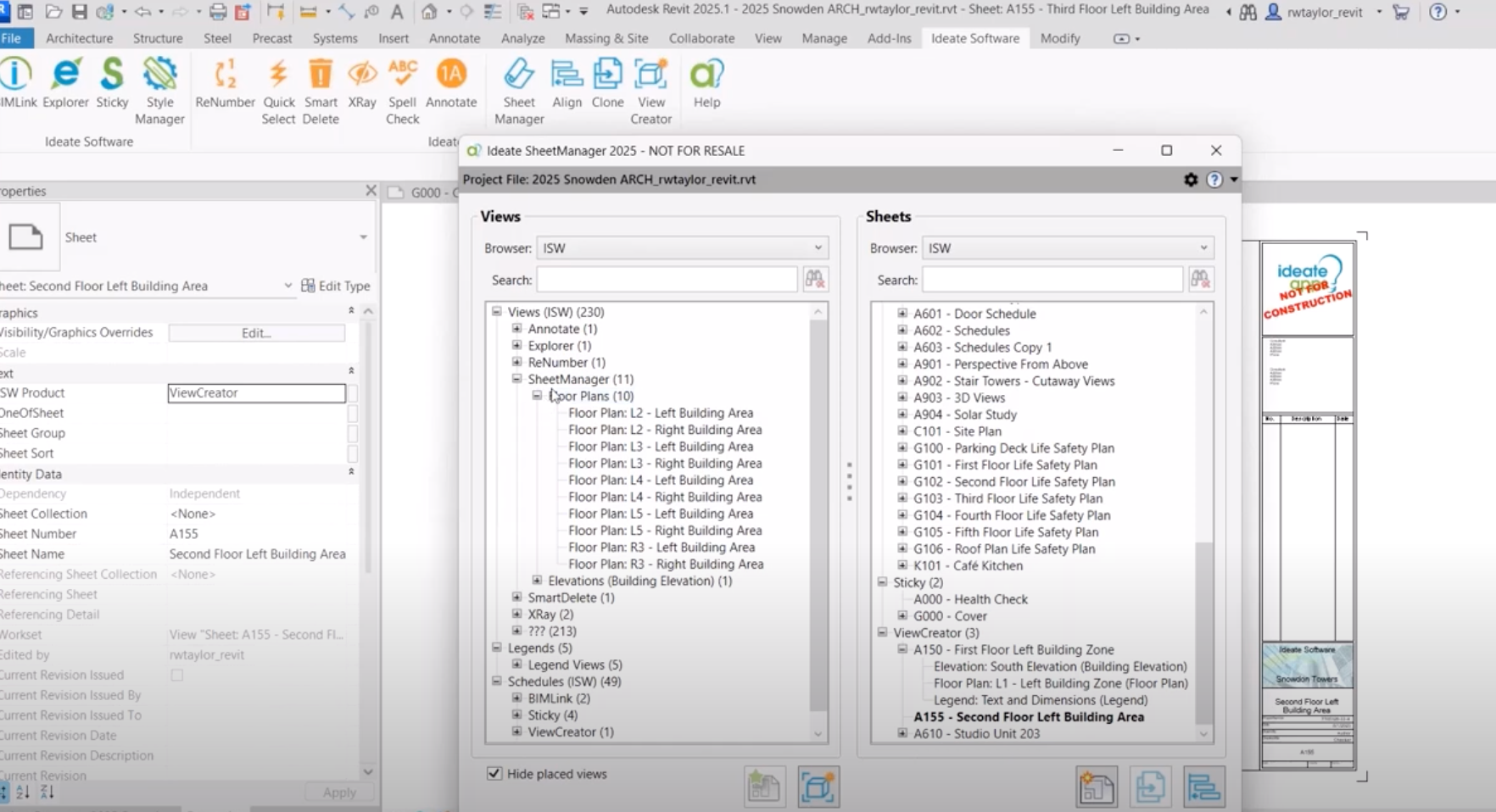This screenshot has width=1496, height=812.
Task: Collapse the Floor Plans (10) tree node
Action: [537, 396]
